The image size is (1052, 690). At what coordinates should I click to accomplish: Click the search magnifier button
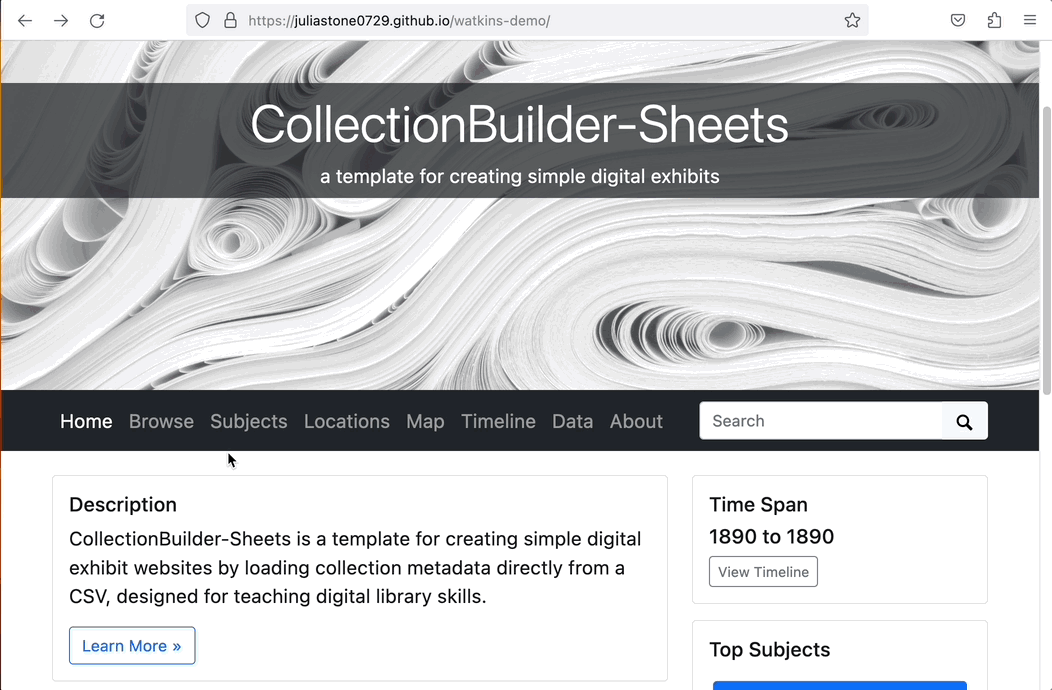(x=964, y=421)
